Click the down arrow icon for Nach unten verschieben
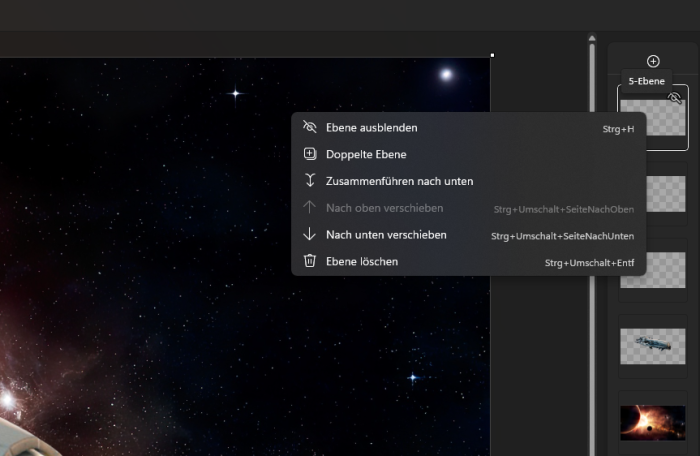The image size is (700, 456). 310,235
